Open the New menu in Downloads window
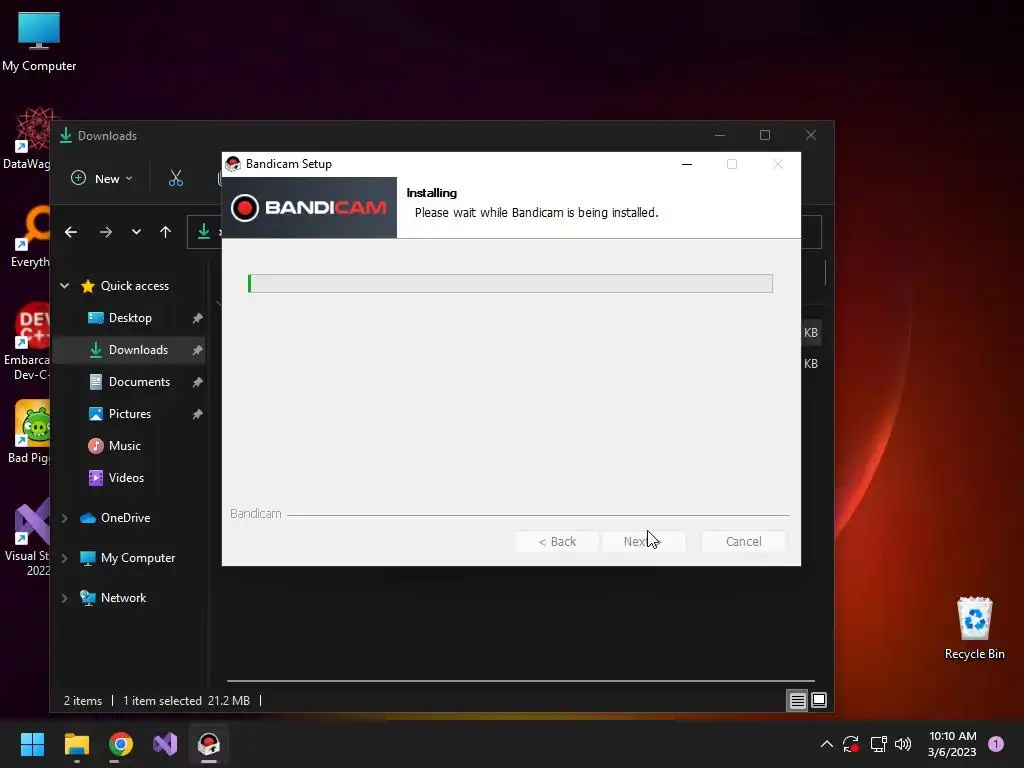Viewport: 1024px width, 768px height. click(102, 178)
